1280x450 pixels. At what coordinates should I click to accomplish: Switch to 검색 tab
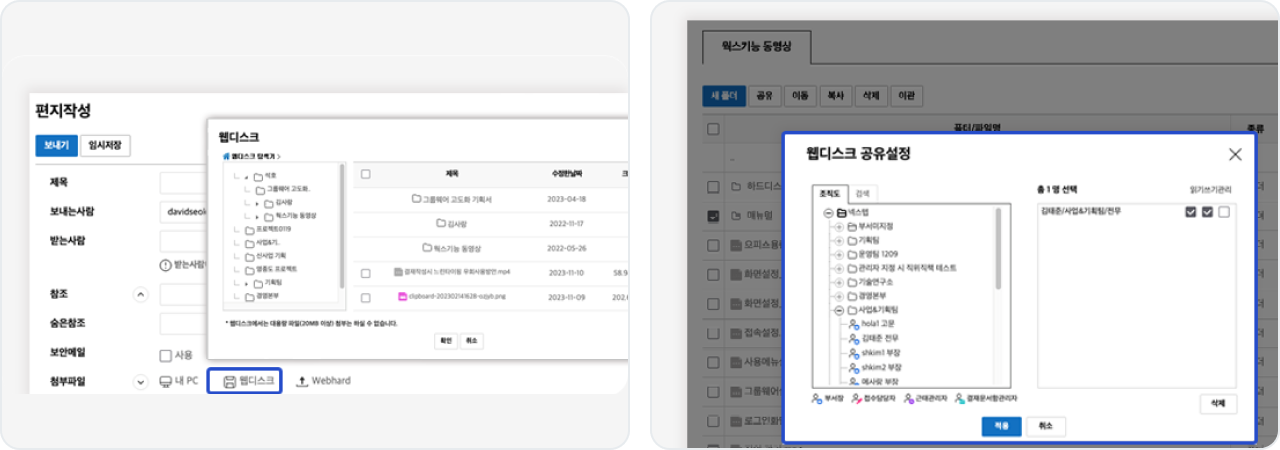[x=862, y=192]
